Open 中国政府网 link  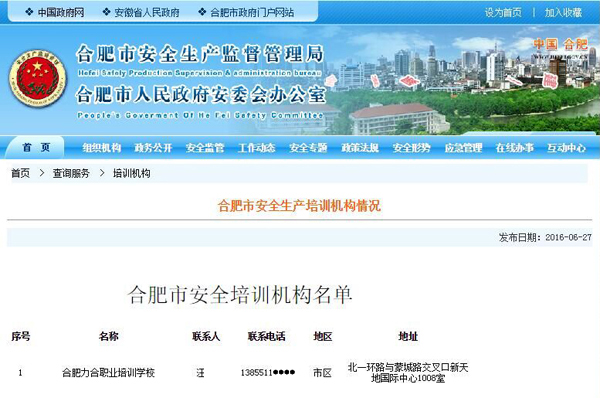(x=60, y=13)
